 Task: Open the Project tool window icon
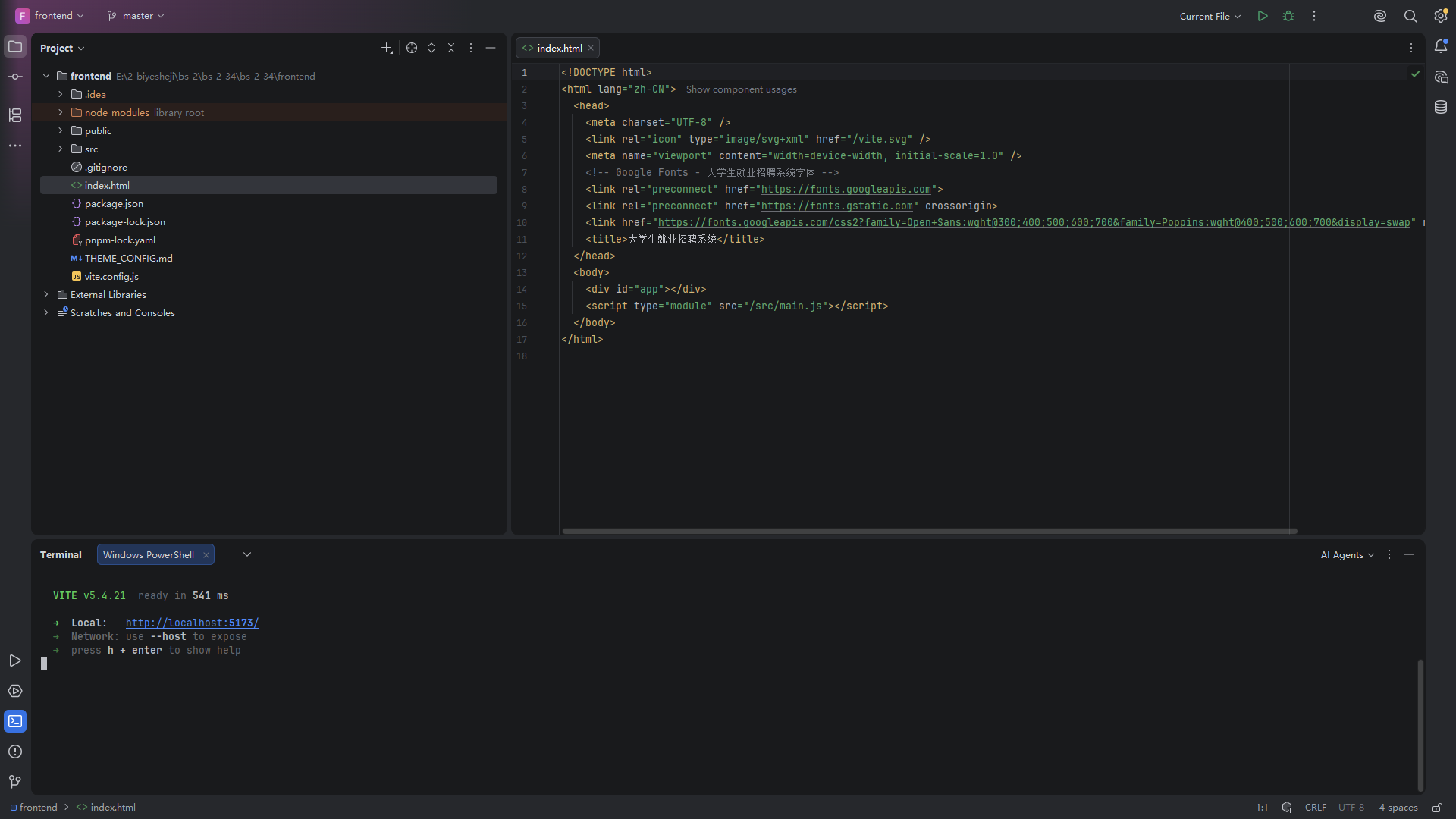coord(15,47)
